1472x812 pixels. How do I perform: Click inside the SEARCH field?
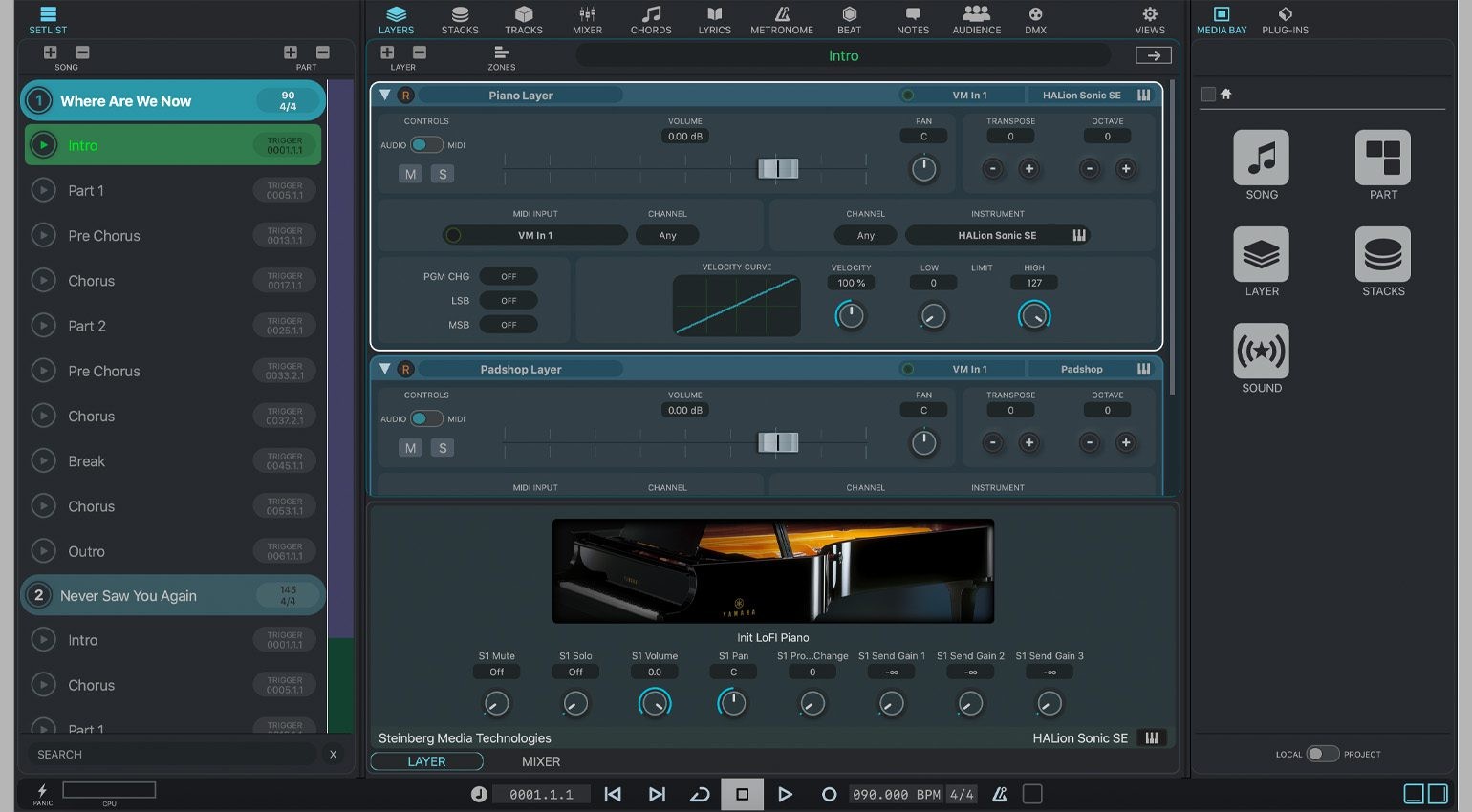(x=172, y=754)
